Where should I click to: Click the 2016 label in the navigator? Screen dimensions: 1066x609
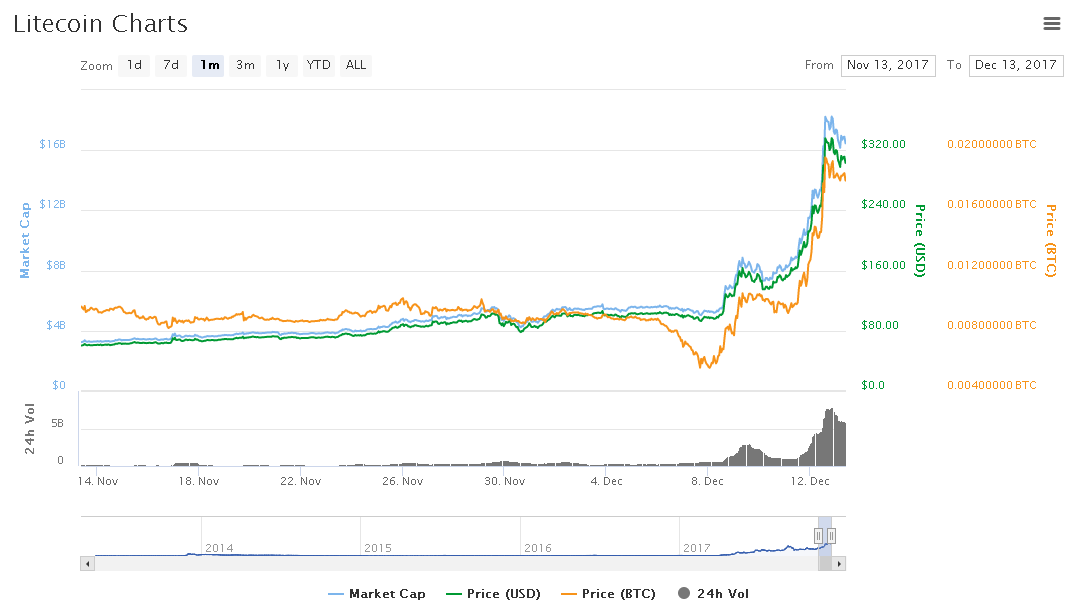(x=538, y=548)
